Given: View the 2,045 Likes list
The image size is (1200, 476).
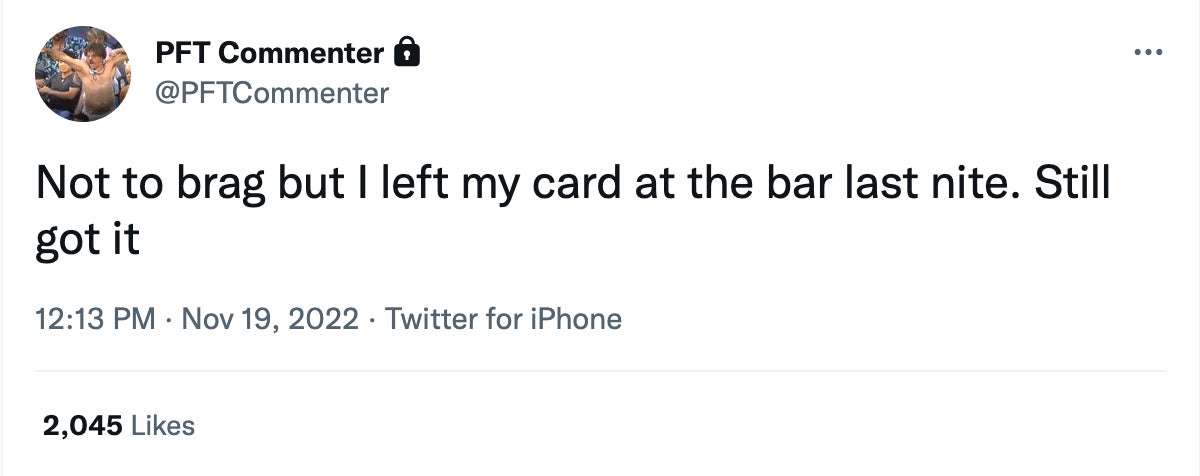Looking at the screenshot, I should [x=118, y=426].
